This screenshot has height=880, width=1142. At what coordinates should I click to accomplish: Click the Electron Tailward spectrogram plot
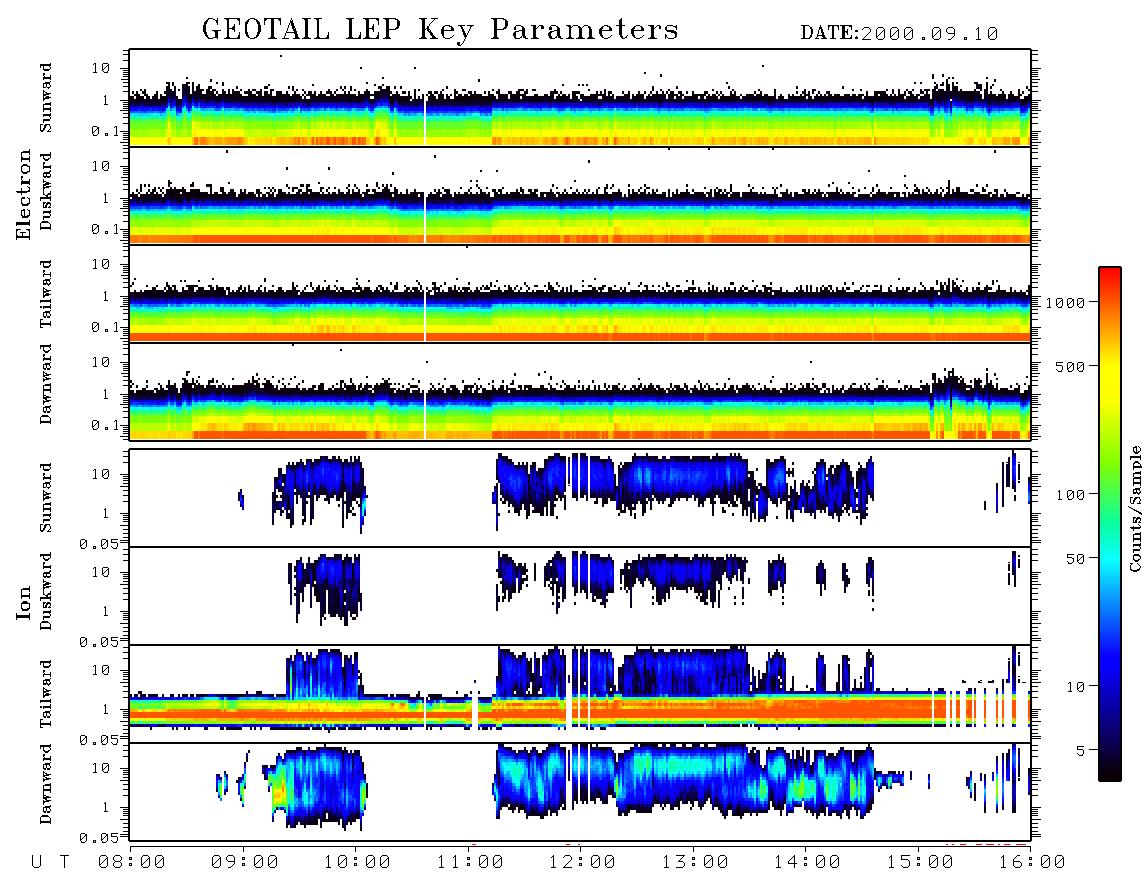click(x=580, y=294)
